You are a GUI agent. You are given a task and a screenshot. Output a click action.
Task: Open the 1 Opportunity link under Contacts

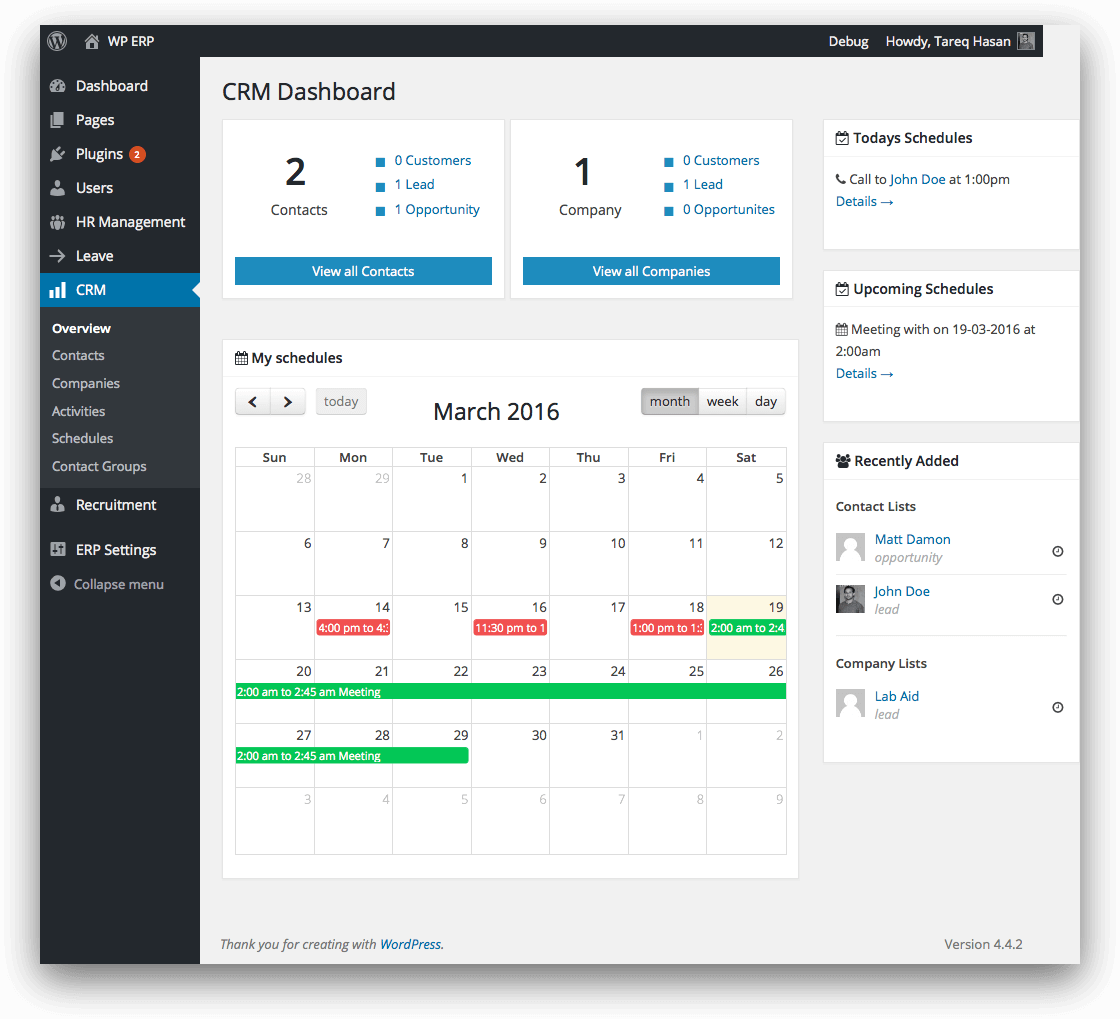(437, 209)
